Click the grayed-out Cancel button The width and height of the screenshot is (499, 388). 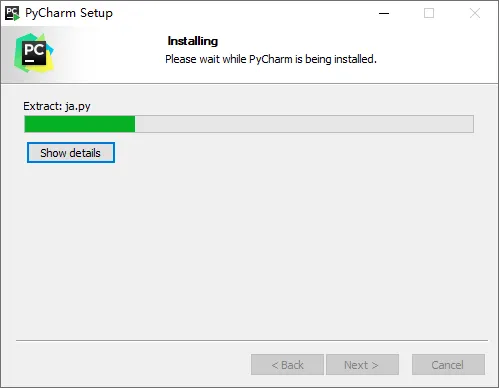click(x=448, y=365)
